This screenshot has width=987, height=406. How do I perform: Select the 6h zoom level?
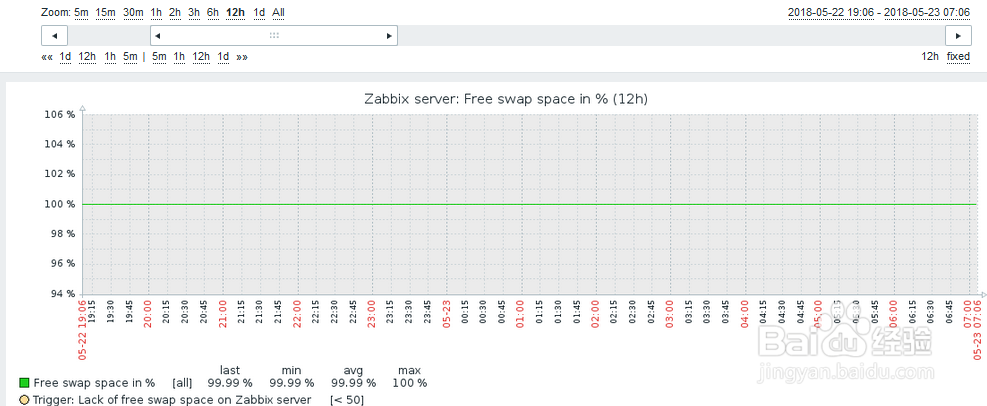pyautogui.click(x=213, y=12)
